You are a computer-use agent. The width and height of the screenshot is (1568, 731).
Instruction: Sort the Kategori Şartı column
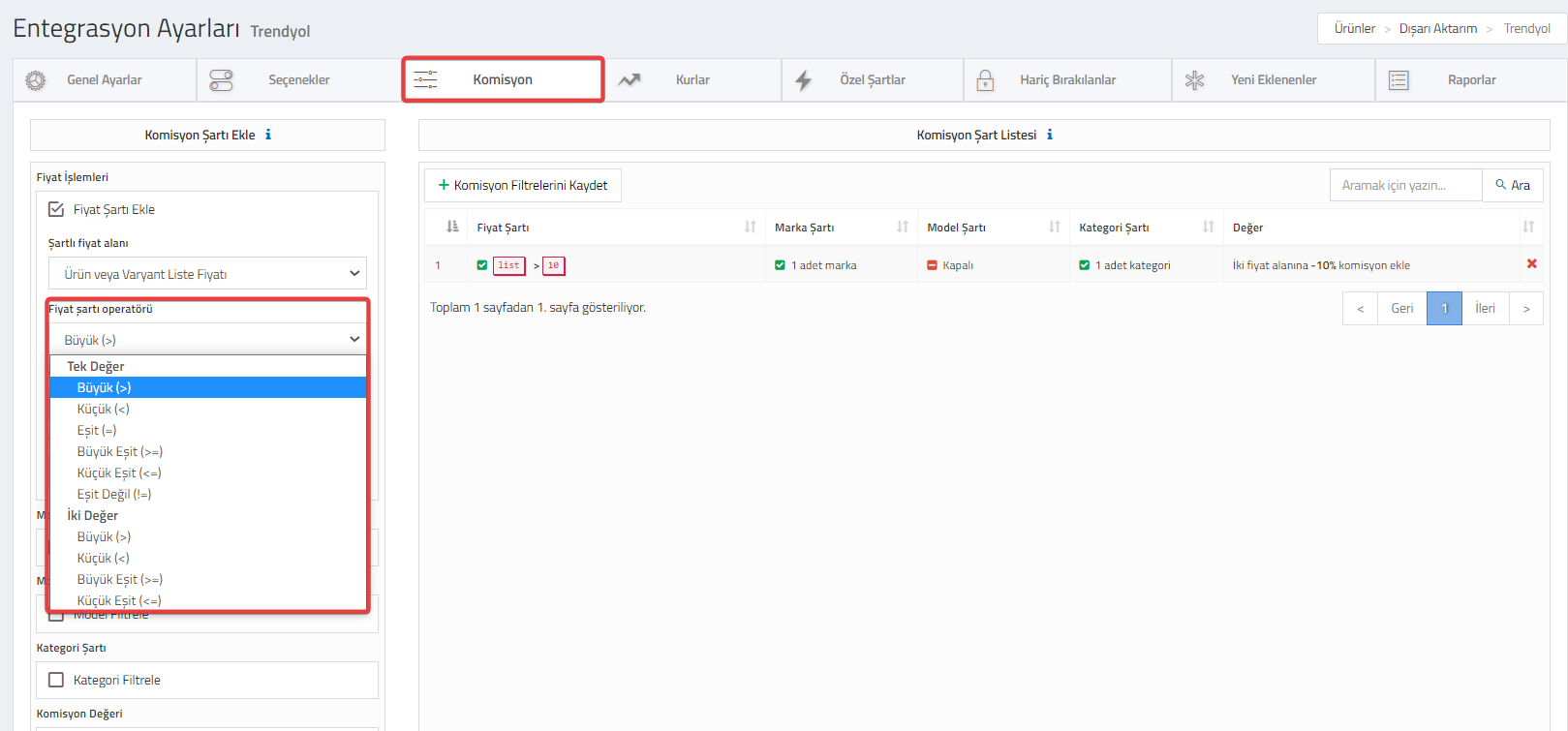click(x=1209, y=227)
